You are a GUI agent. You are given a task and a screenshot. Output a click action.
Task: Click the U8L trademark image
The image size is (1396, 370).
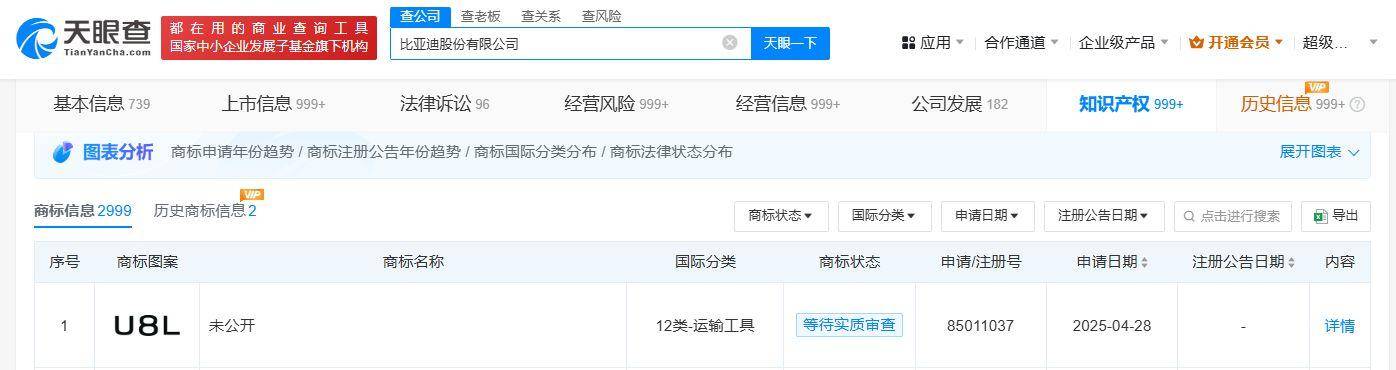(147, 326)
